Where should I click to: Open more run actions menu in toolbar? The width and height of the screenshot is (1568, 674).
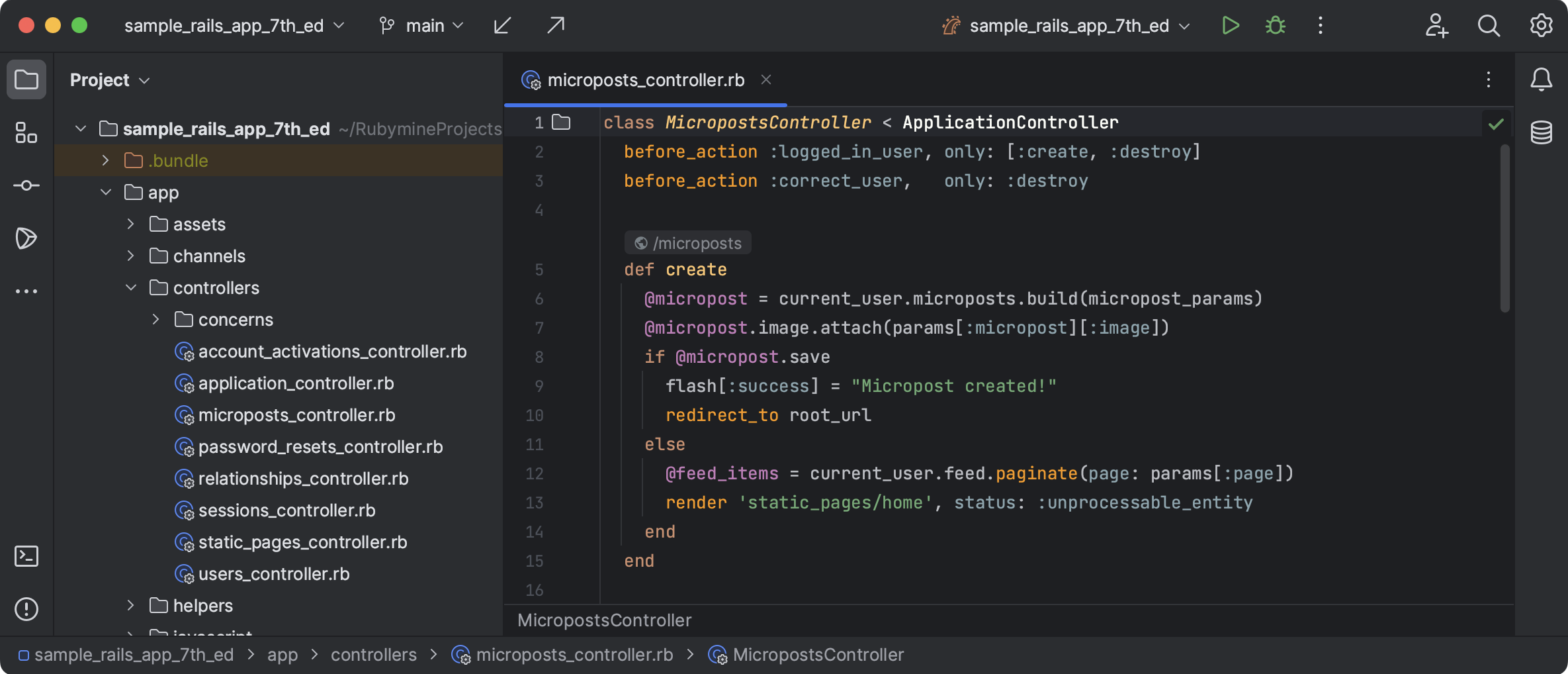pos(1321,26)
